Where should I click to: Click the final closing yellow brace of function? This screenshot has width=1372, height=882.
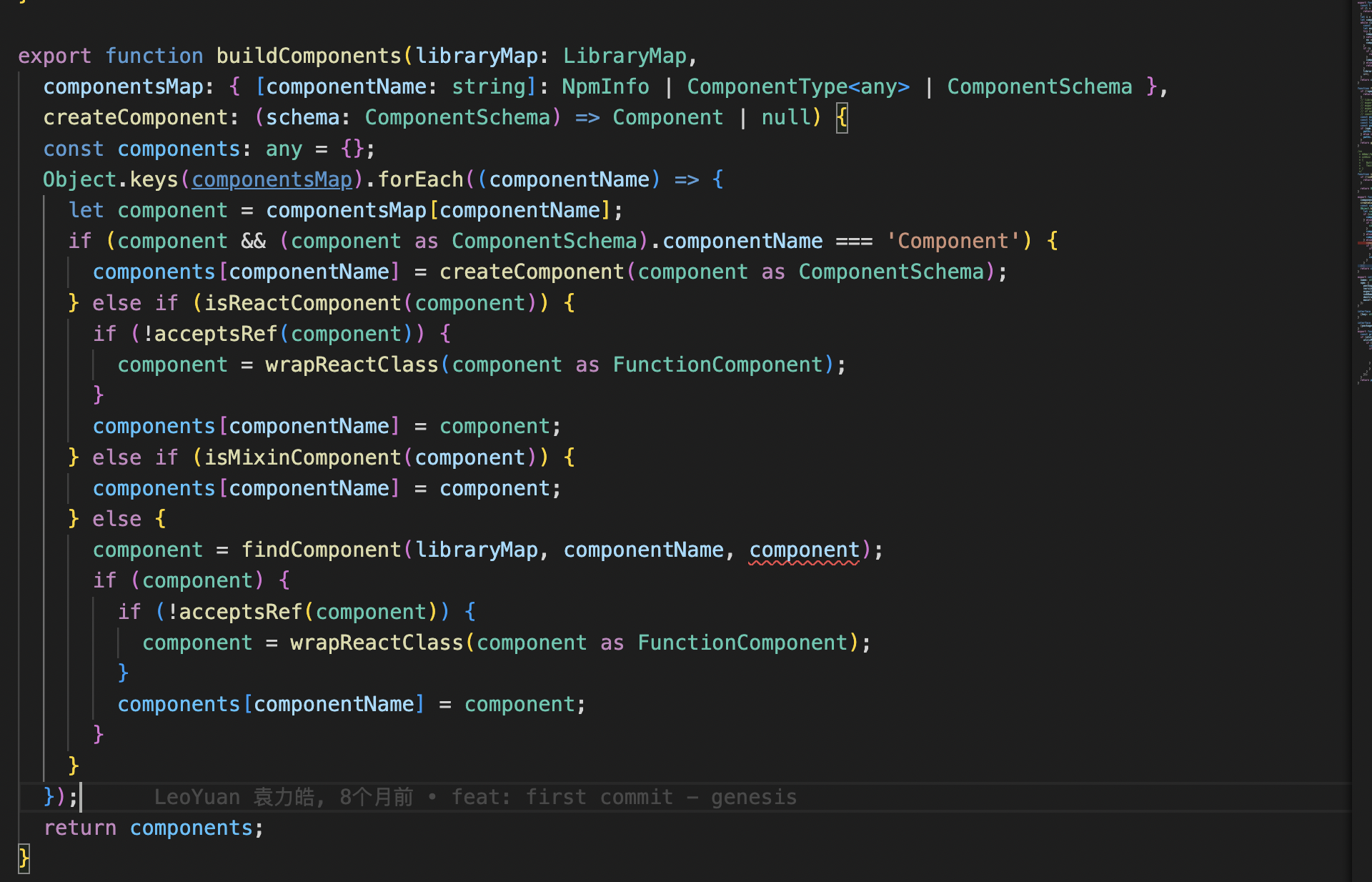click(x=24, y=858)
